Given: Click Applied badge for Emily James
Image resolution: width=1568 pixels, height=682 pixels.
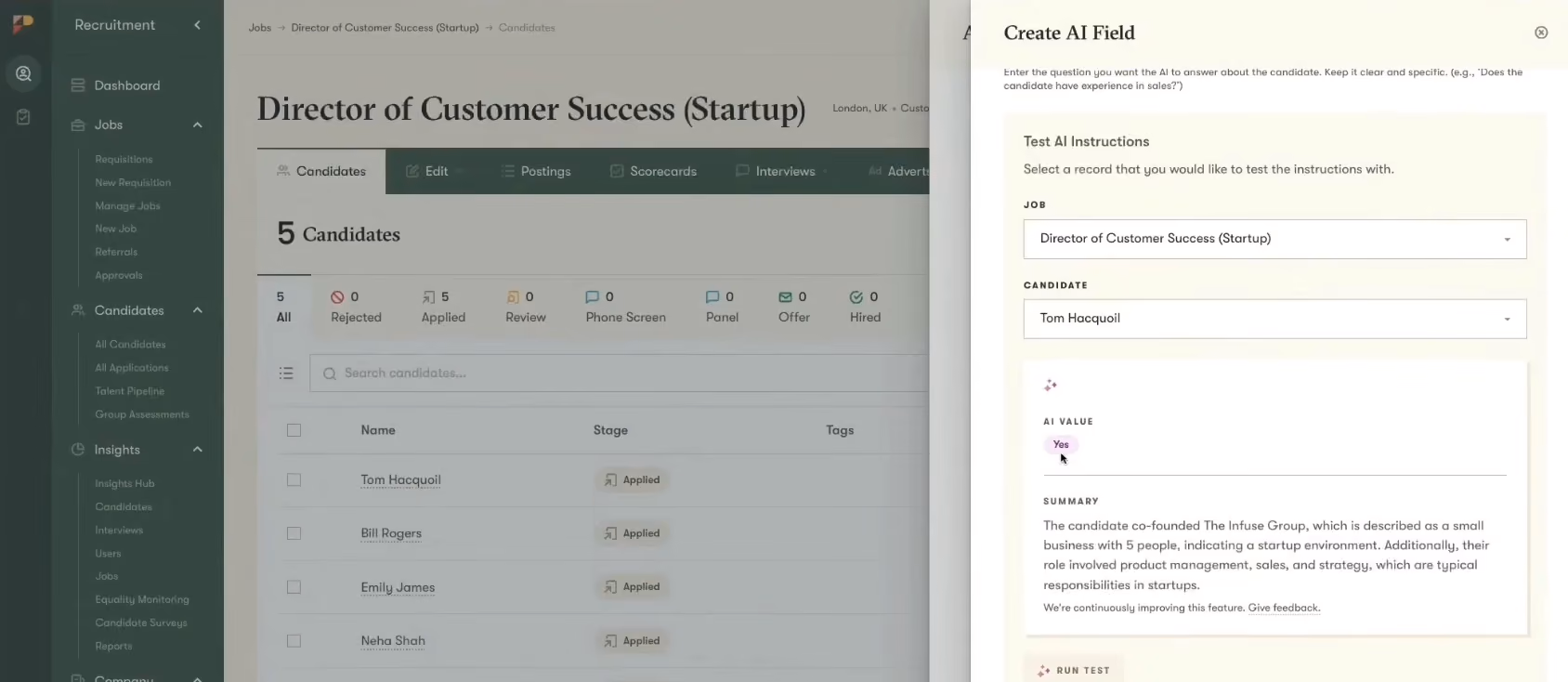Looking at the screenshot, I should [x=632, y=587].
